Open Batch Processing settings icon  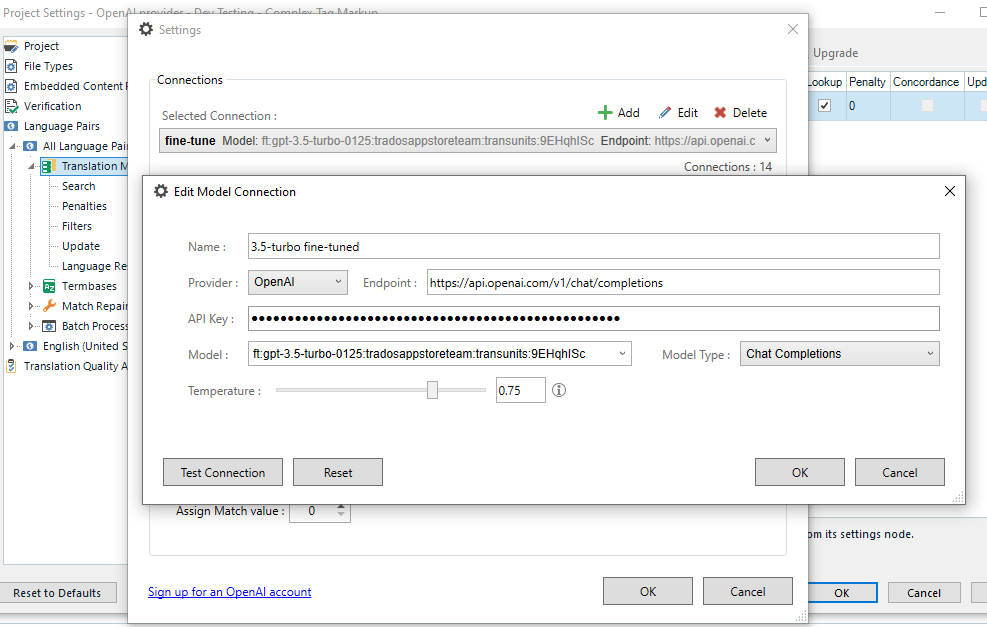click(x=51, y=326)
